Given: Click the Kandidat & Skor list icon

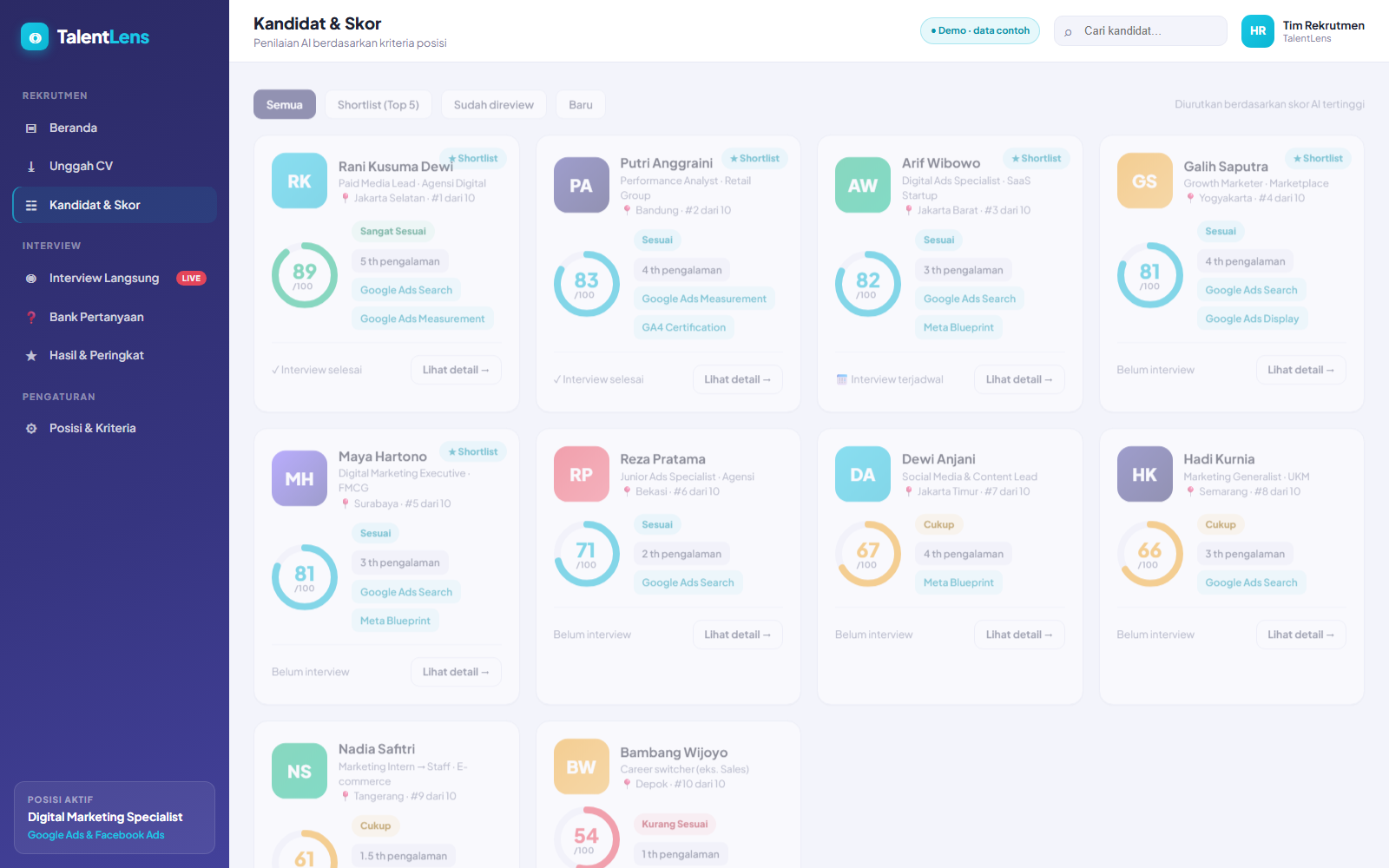Looking at the screenshot, I should tap(31, 205).
